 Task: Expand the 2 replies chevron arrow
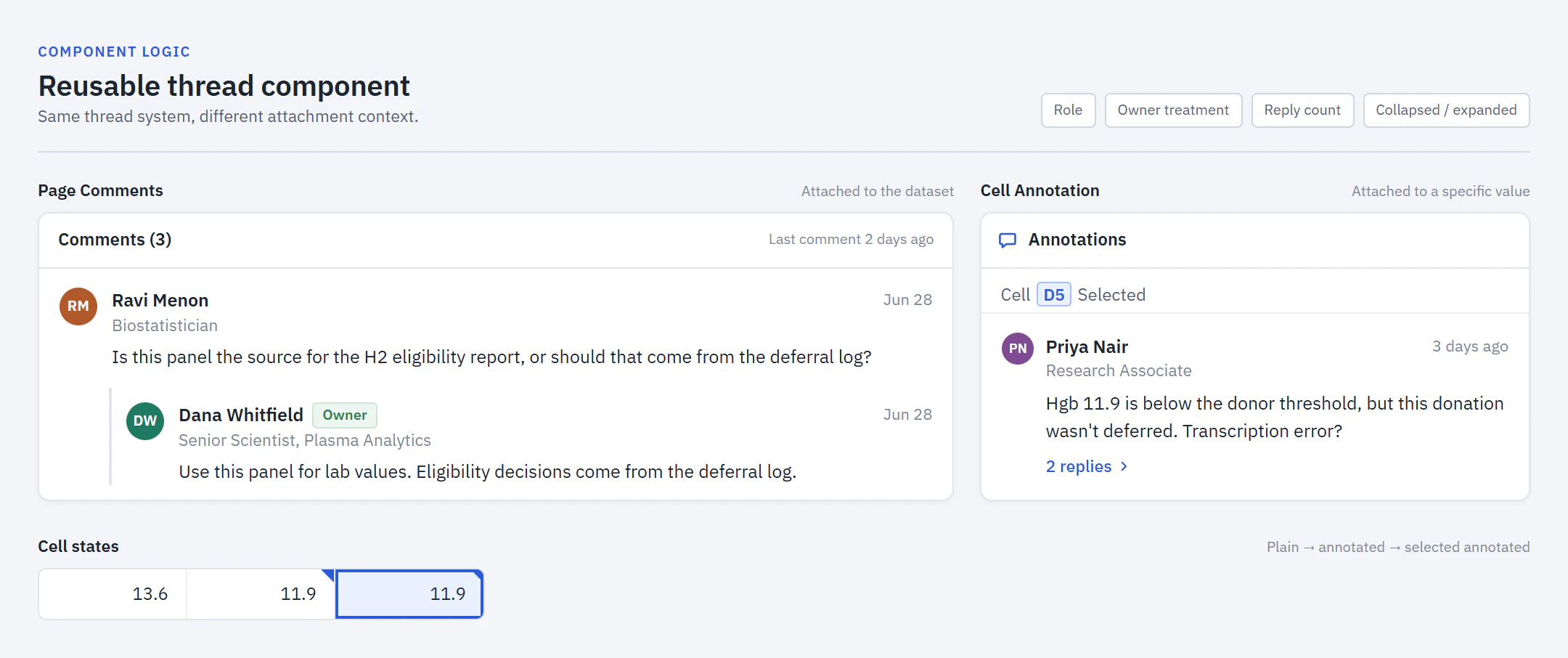coord(1124,467)
